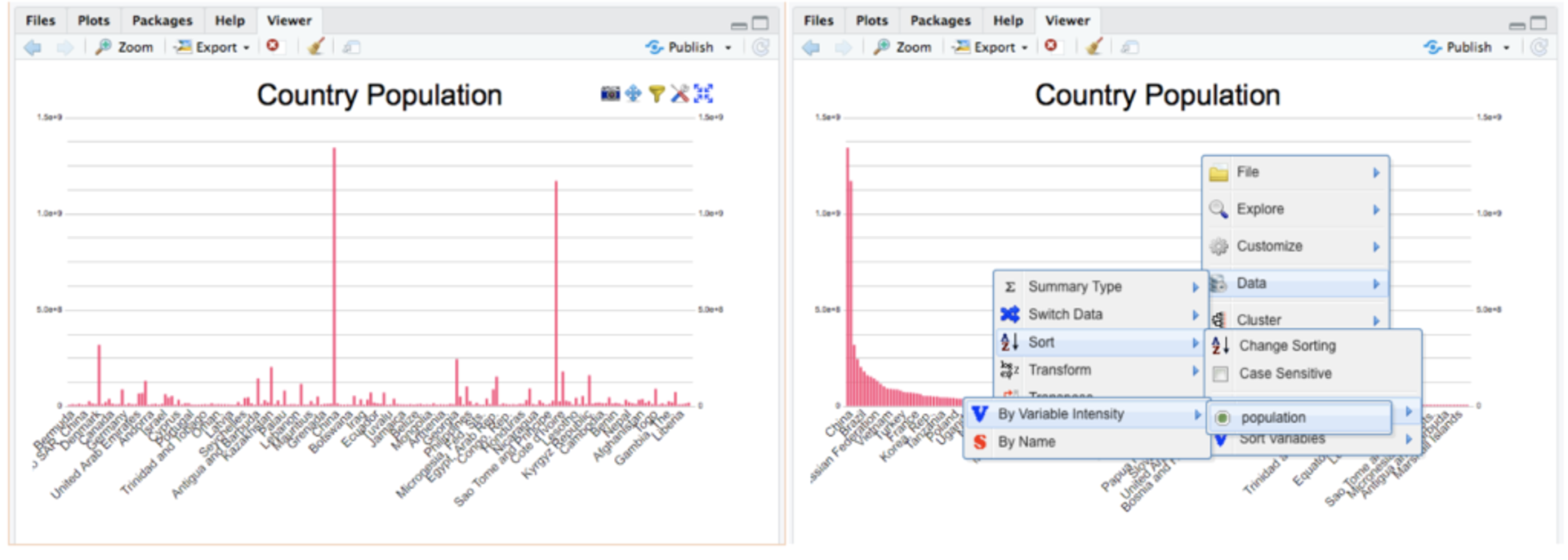Switch to Files tab in right pane
This screenshot has height=560, width=1568.
818,20
